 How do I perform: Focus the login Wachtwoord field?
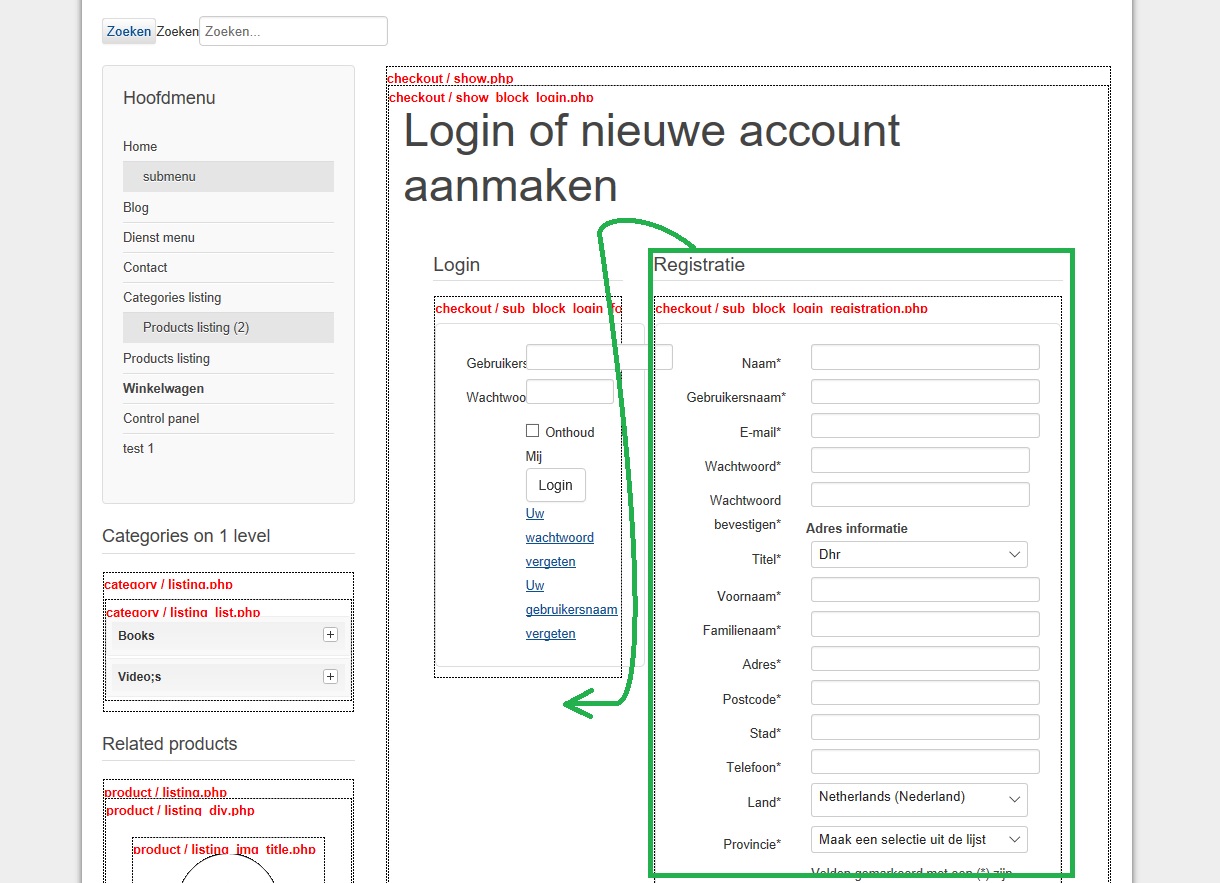570,392
